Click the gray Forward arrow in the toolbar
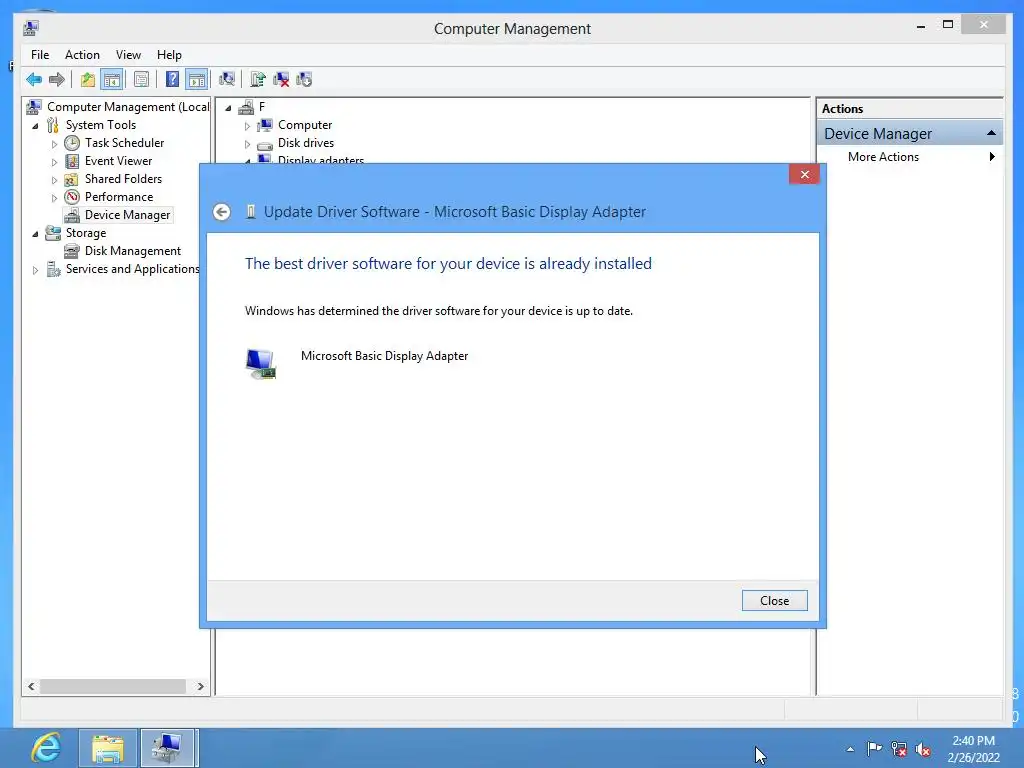This screenshot has width=1024, height=768. (57, 80)
